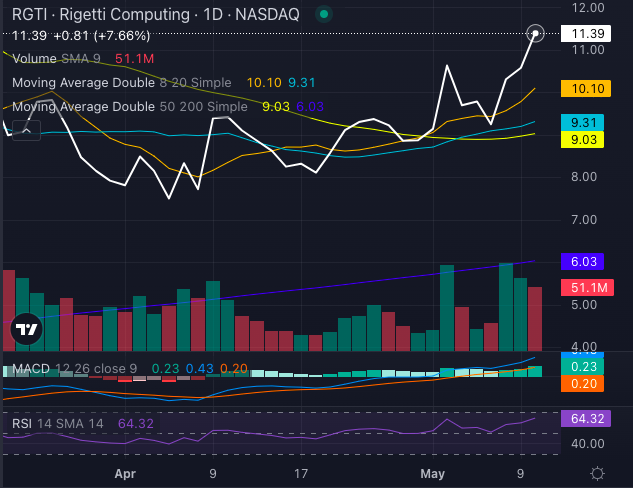Click the 64.32 value in RSI legend

click(x=136, y=423)
